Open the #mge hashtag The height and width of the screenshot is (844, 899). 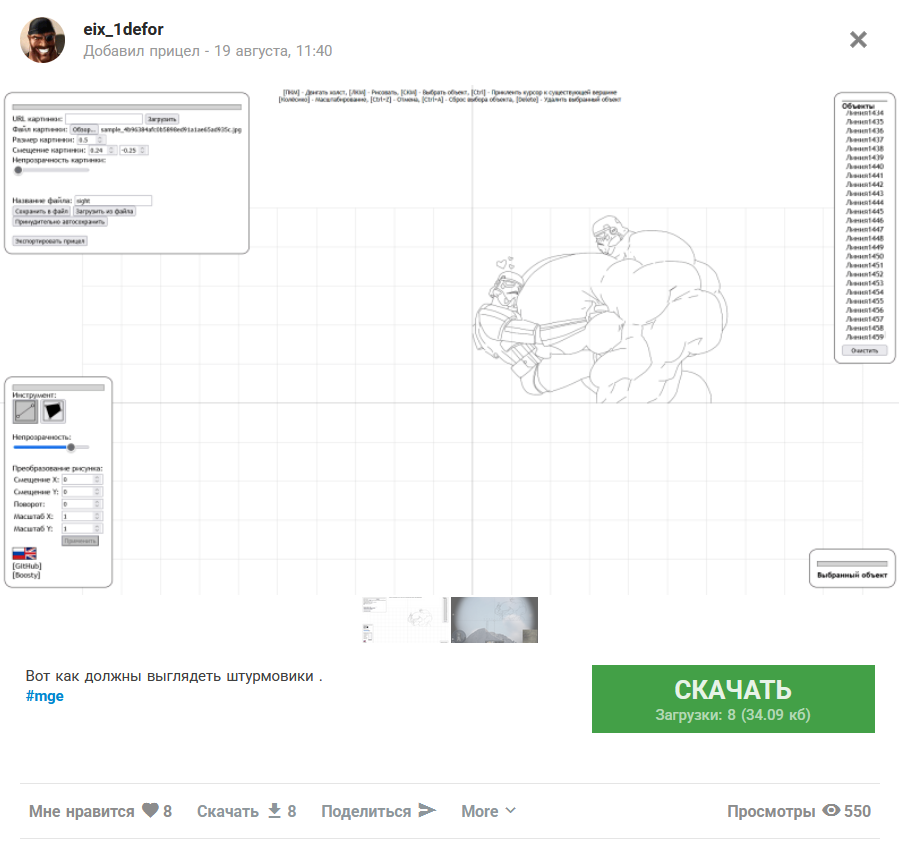(45, 696)
